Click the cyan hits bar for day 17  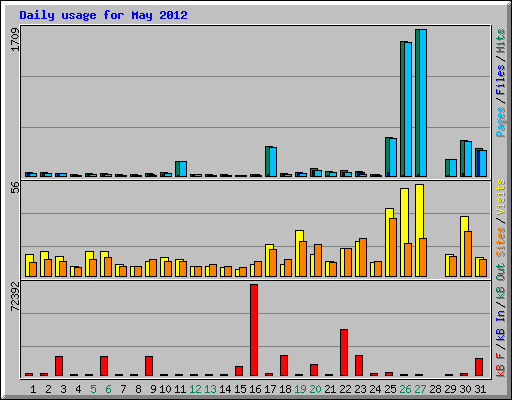[273, 162]
